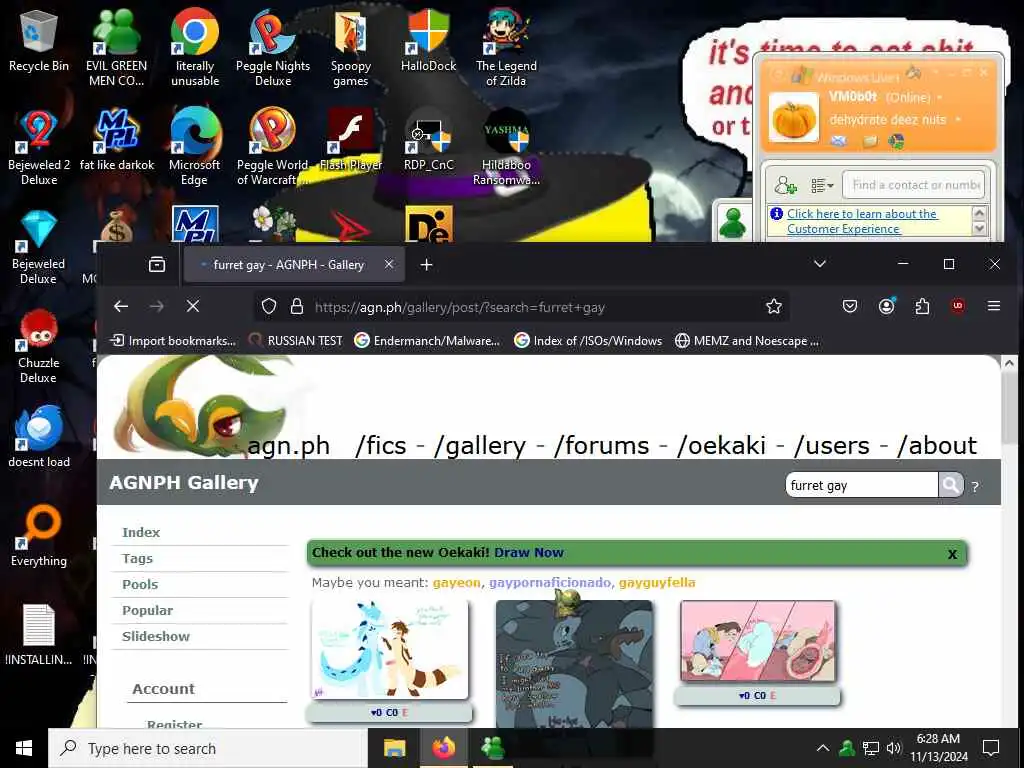Open the Import bookmarks... bookmark item
The width and height of the screenshot is (1024, 768).
(173, 341)
